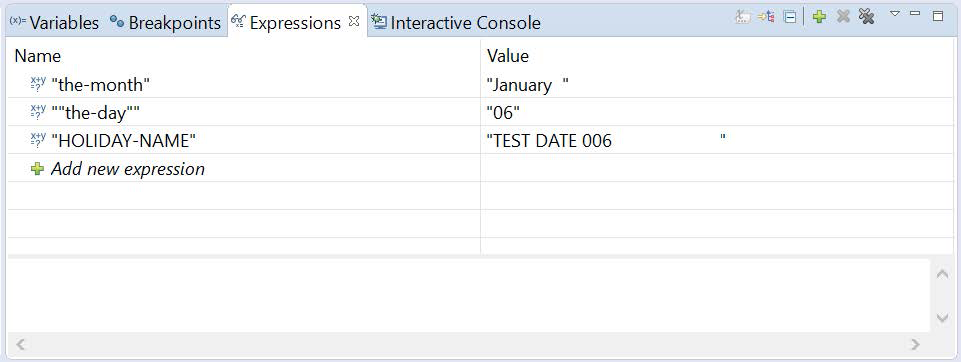Viewport: 961px width, 362px height.
Task: Create a new watch expression via green plus
Action: coord(819,17)
